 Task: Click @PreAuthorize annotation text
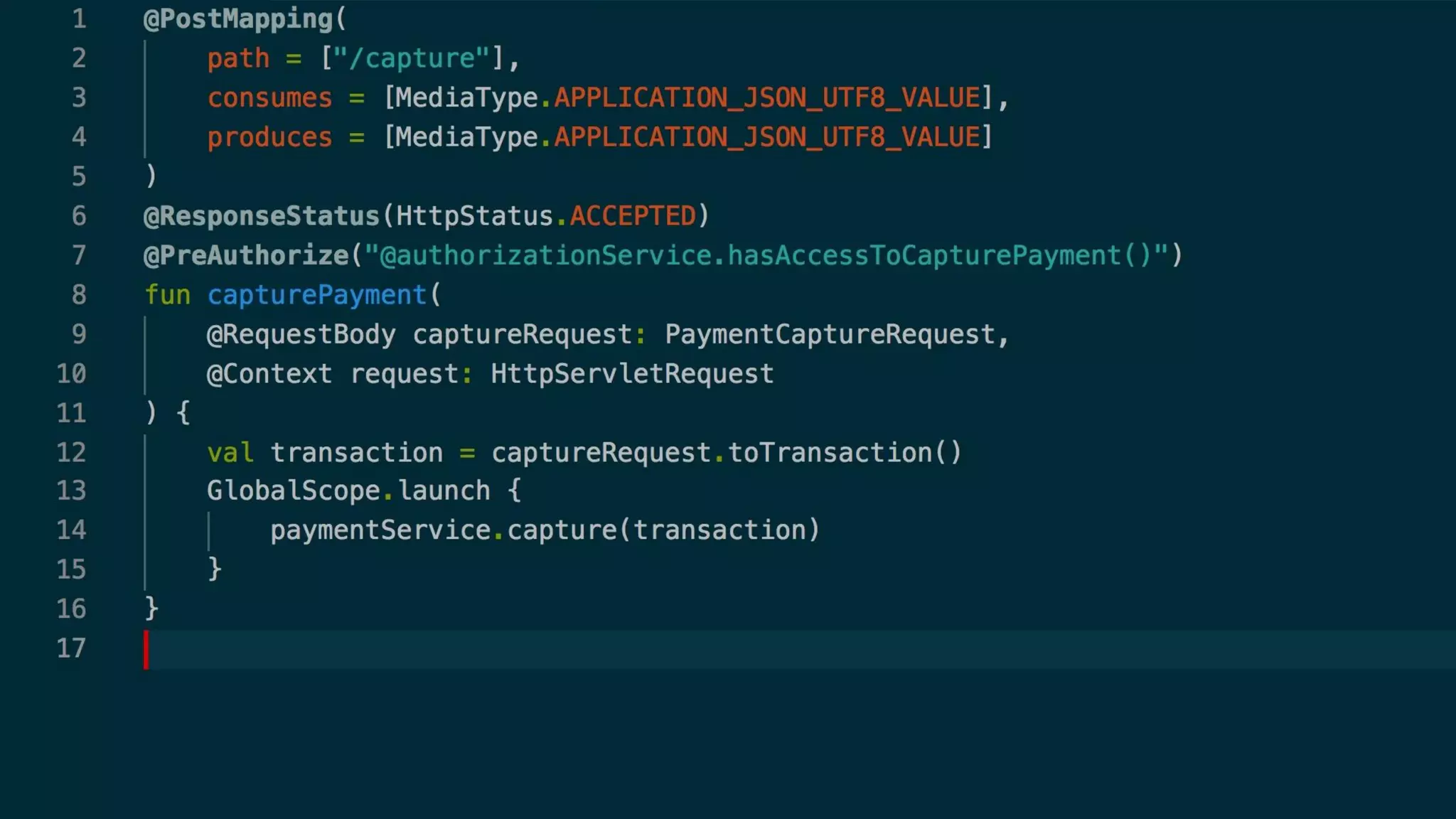coord(246,255)
